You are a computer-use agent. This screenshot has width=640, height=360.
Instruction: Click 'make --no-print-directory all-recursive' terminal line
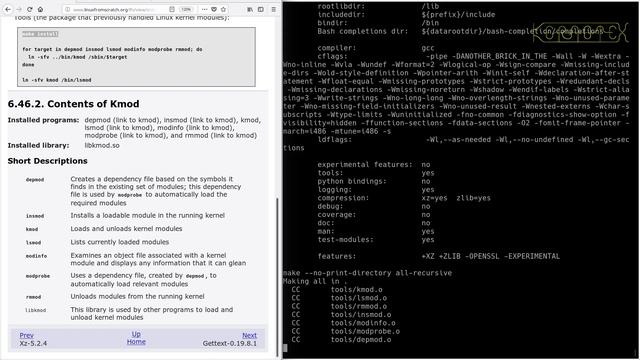coord(367,273)
